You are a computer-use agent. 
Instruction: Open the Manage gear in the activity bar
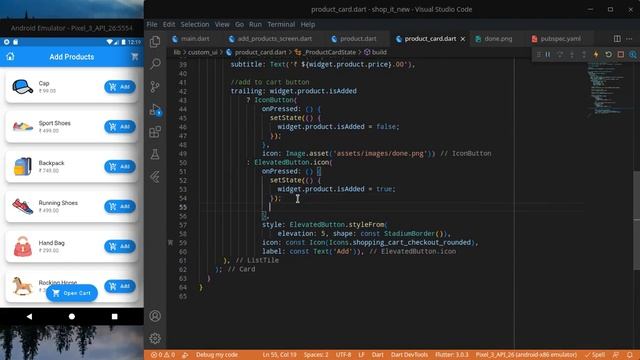[155, 338]
